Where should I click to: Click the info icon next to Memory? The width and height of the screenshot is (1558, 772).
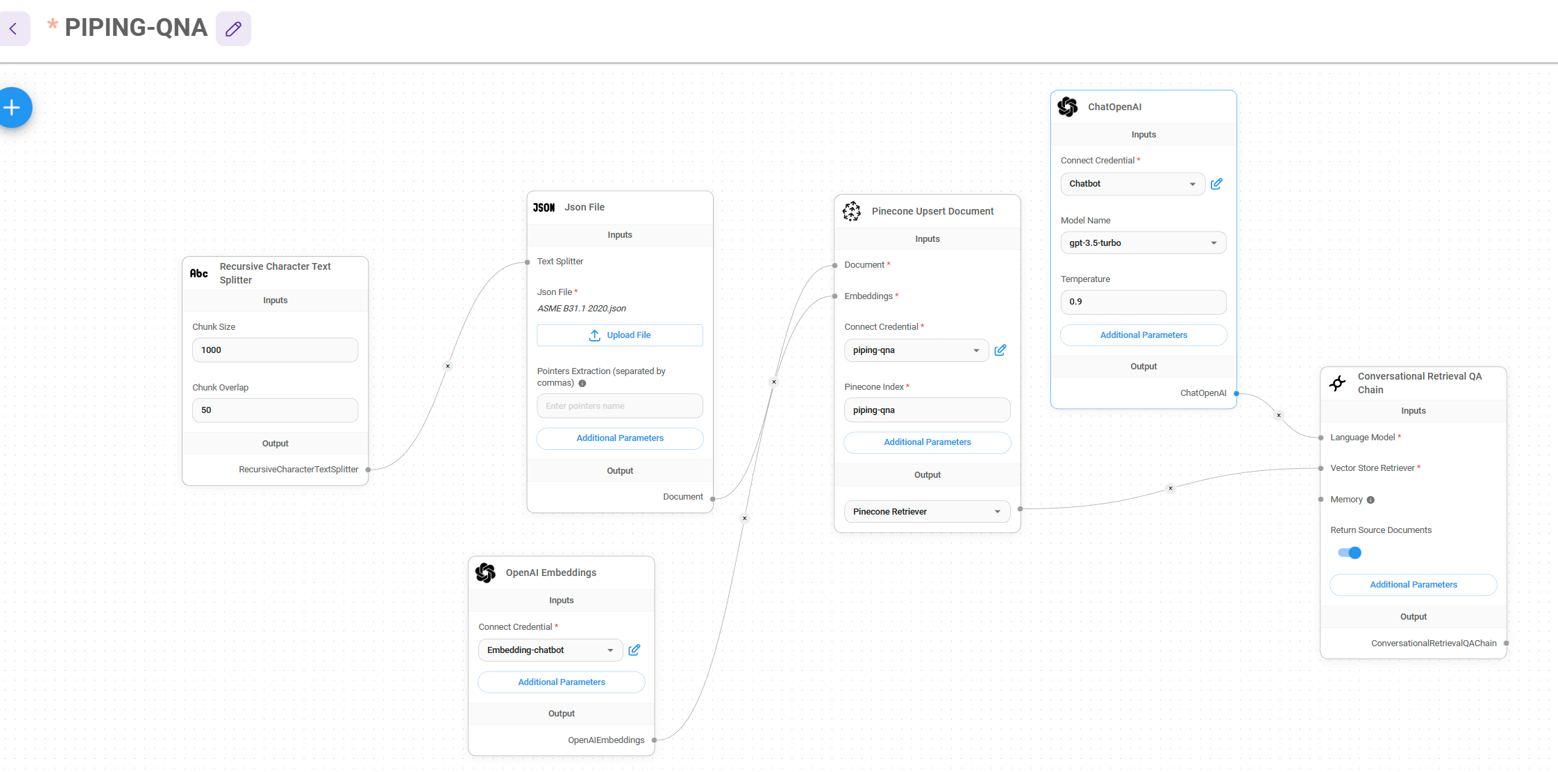(x=1370, y=499)
